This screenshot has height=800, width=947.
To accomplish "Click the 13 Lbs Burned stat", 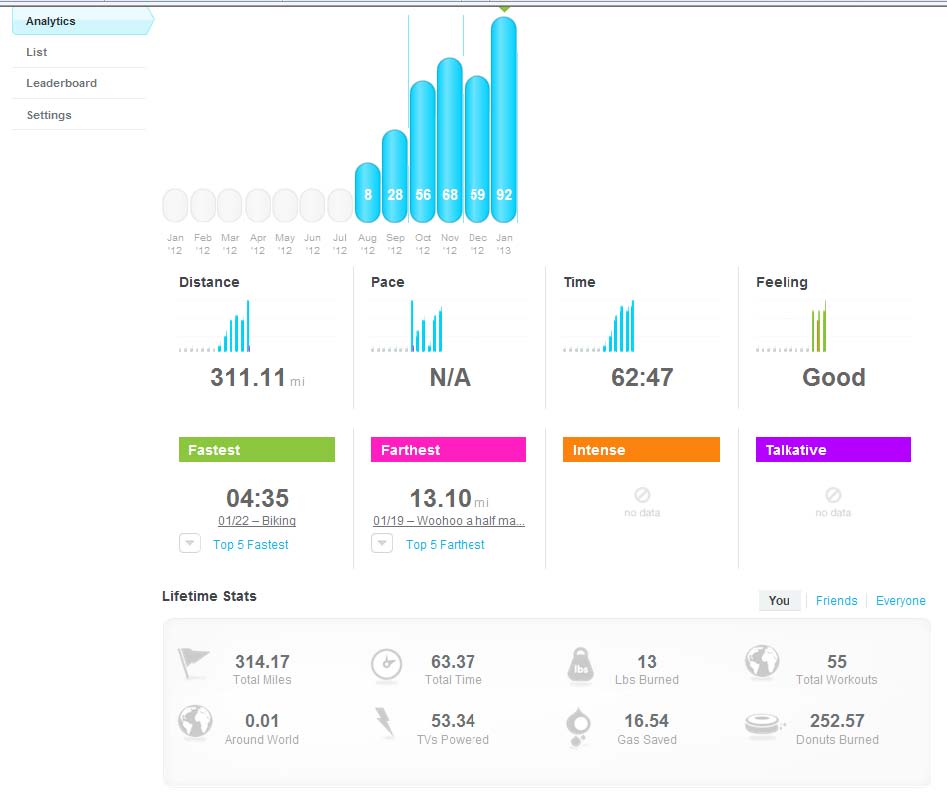I will click(x=647, y=662).
